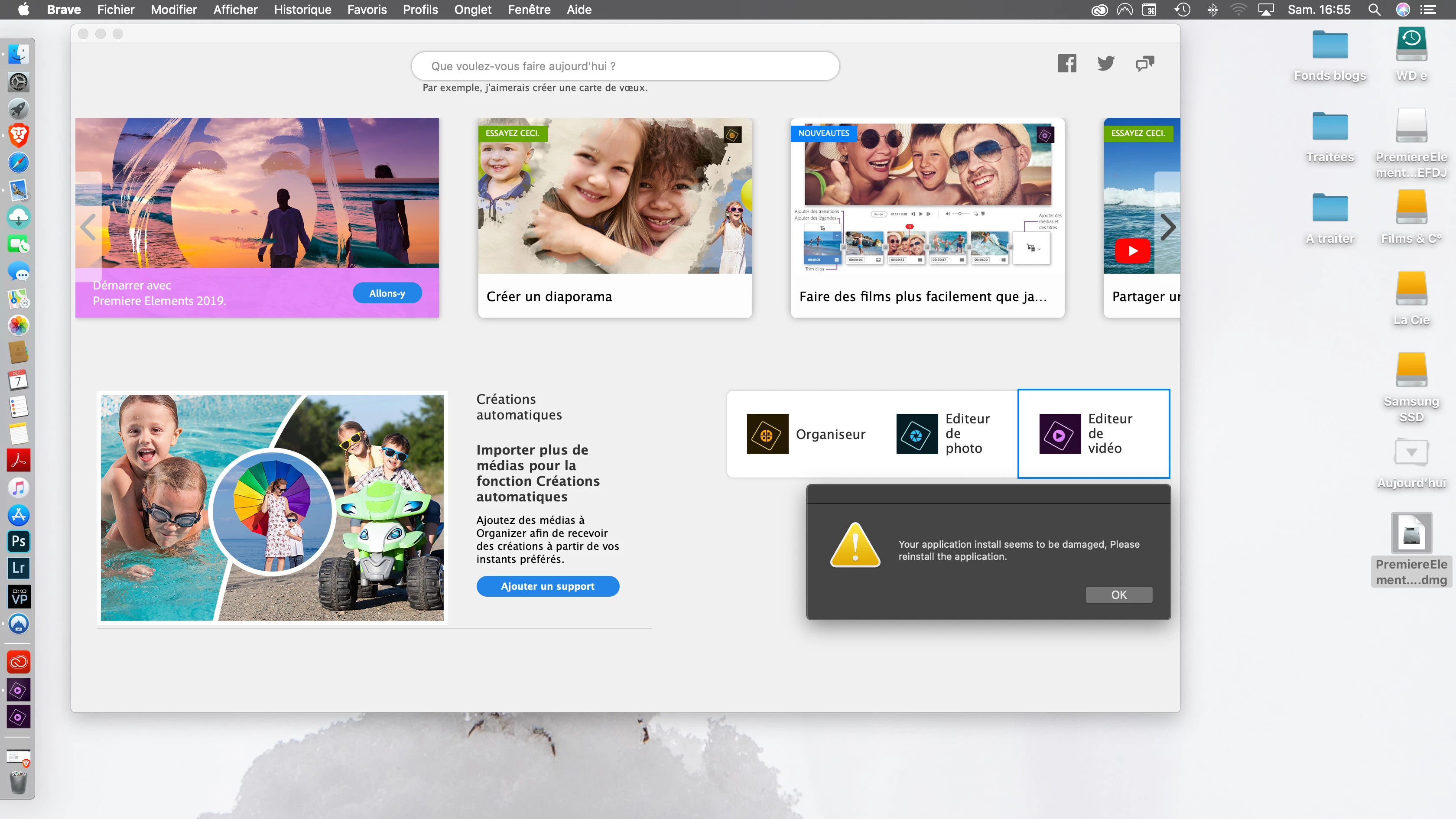The width and height of the screenshot is (1456, 819).
Task: Open the Créer un diaporama card
Action: [x=614, y=218]
